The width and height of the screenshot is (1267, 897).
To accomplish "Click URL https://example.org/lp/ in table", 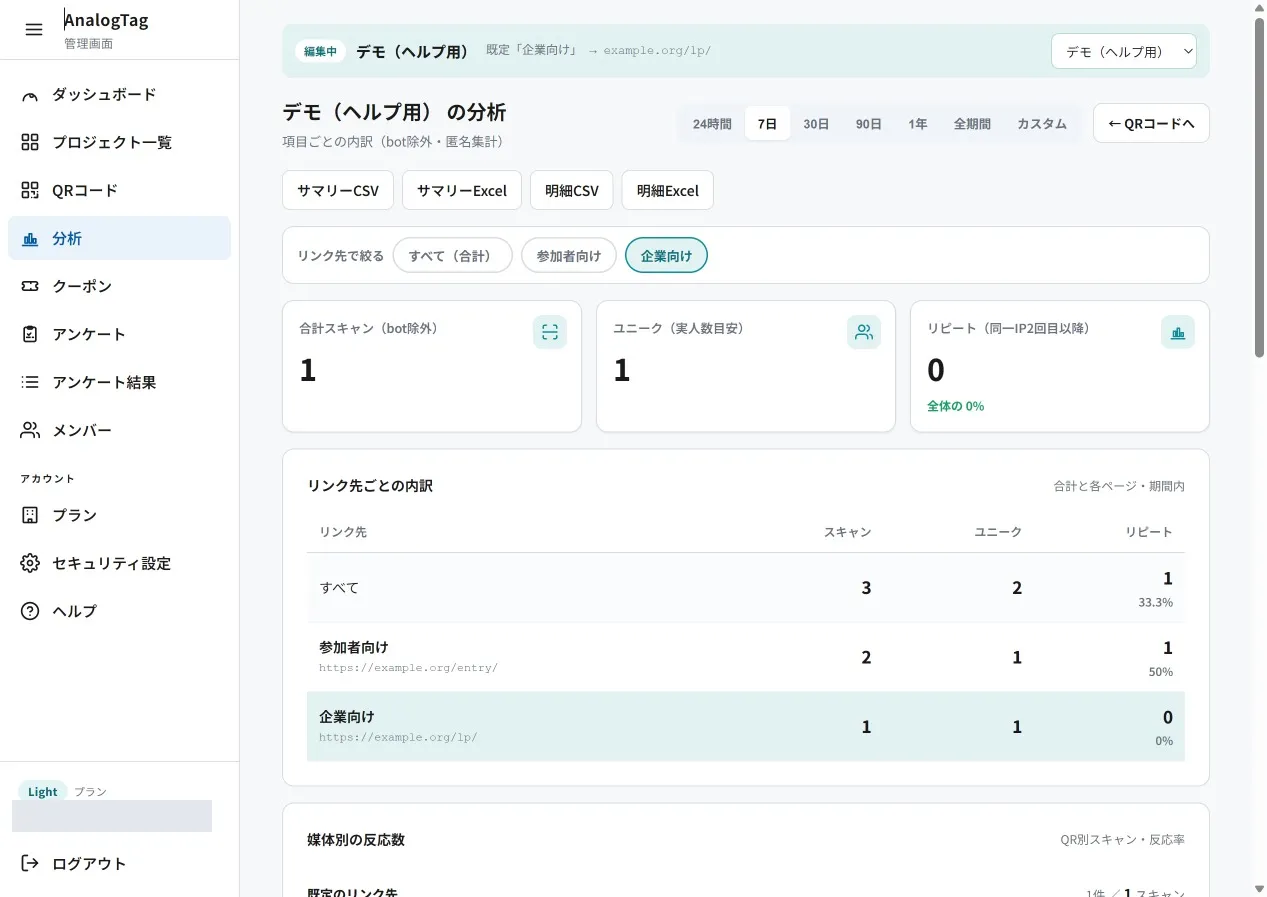I will [x=398, y=738].
